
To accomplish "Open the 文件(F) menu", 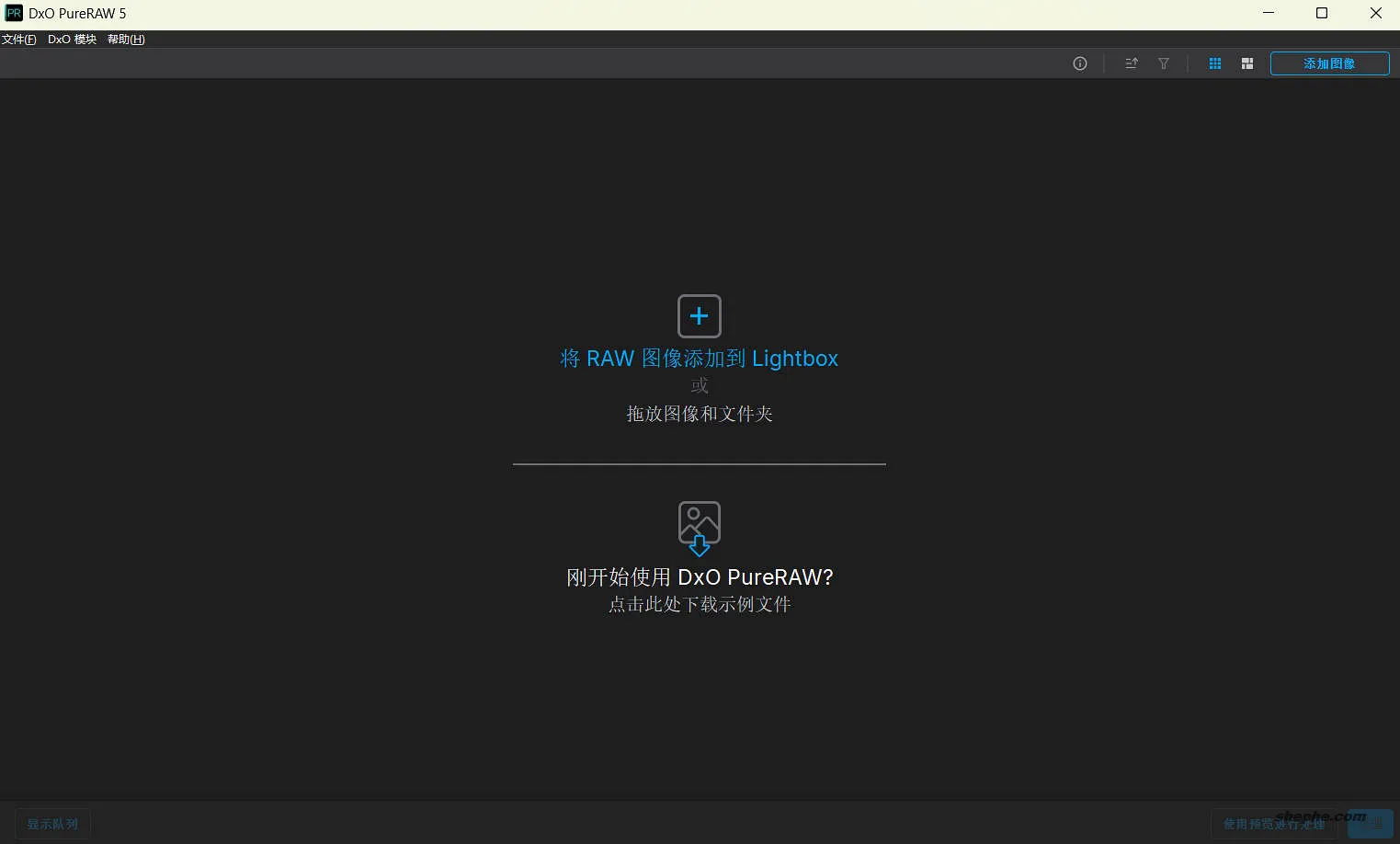I will point(18,40).
